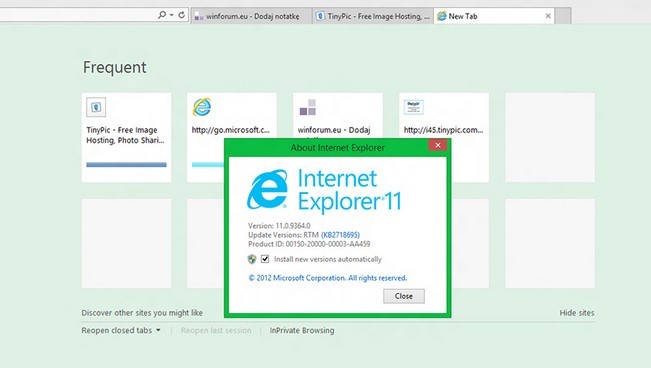Click the Version: 11.0.9364.0 text
The width and height of the screenshot is (651, 368).
tap(279, 226)
